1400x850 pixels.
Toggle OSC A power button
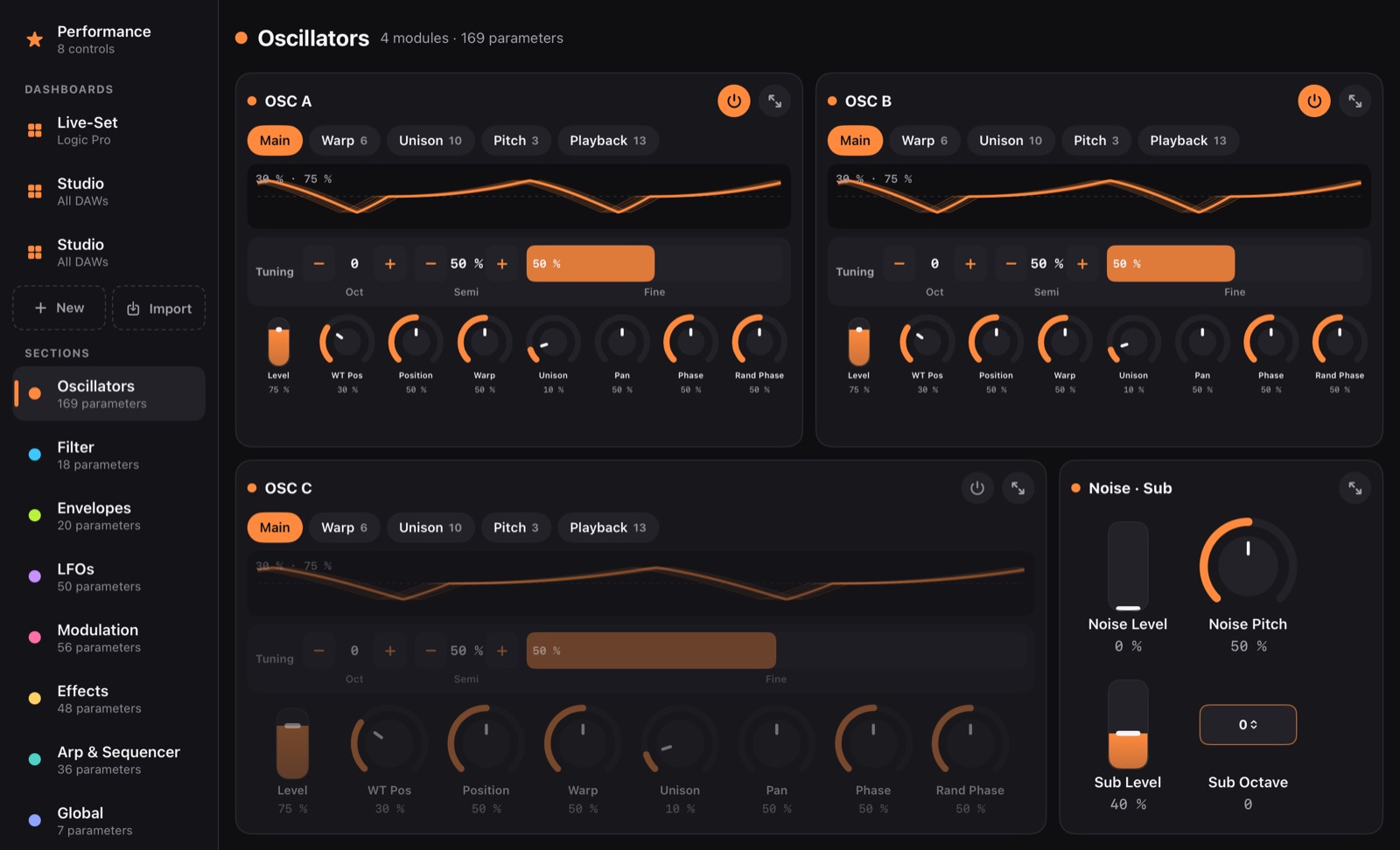coord(734,101)
